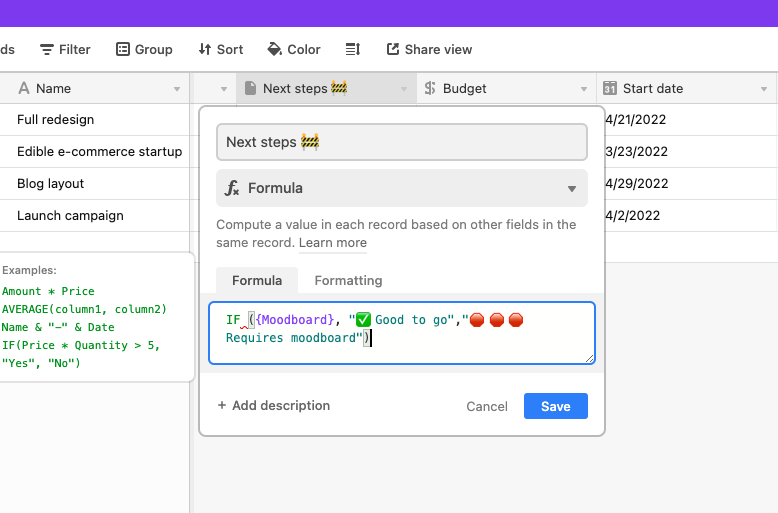Click the Color paint bucket icon
Image resolution: width=778 pixels, height=513 pixels.
pos(274,49)
